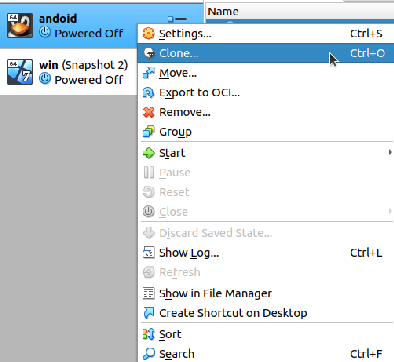The image size is (394, 362).
Task: Click the Ctrl+L shortcut text
Action: 366,253
